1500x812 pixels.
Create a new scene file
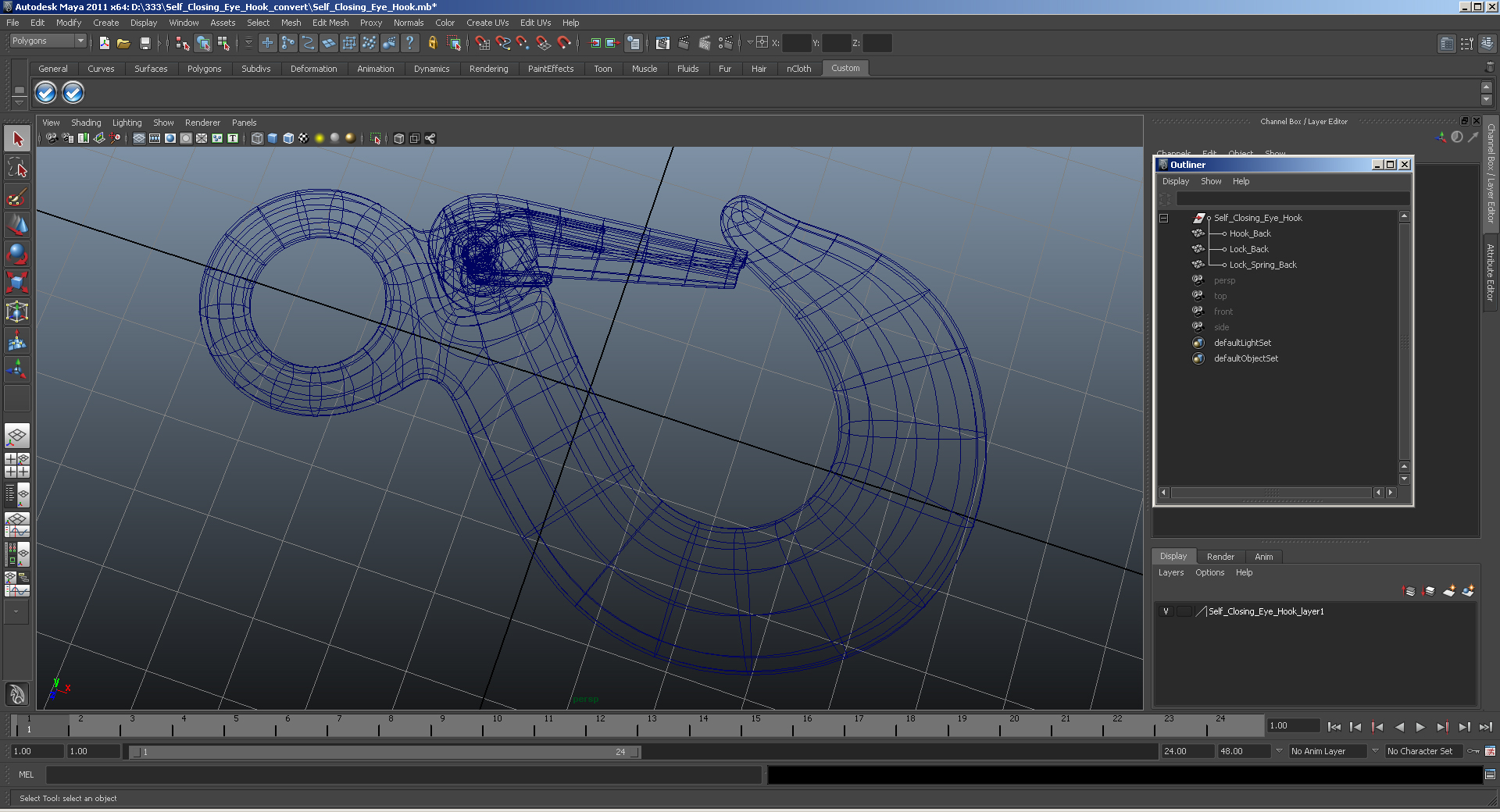click(x=104, y=43)
